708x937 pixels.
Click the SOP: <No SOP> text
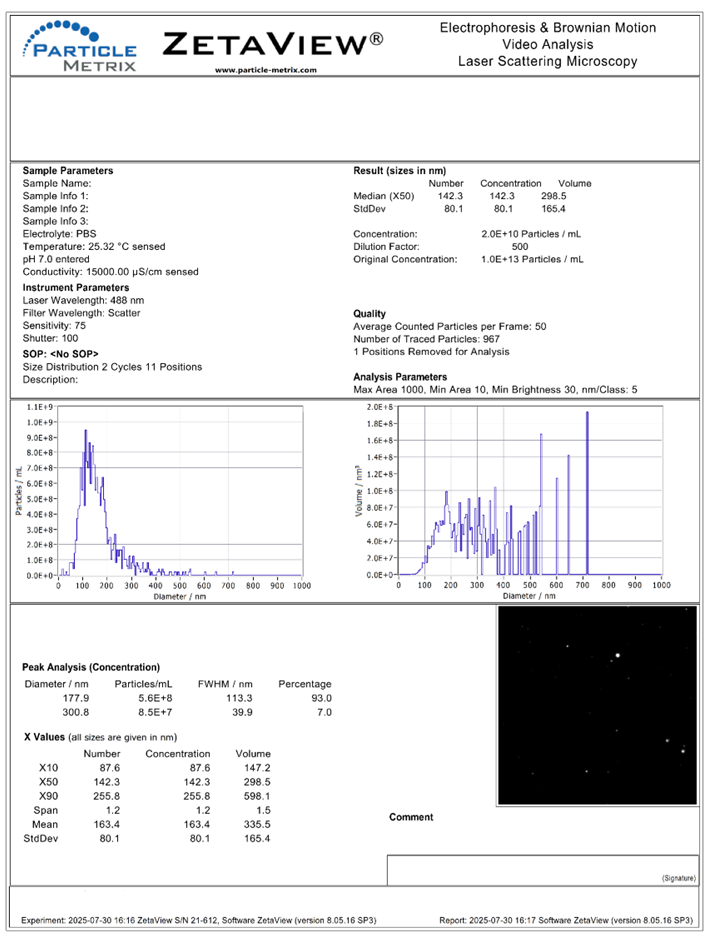(x=60, y=354)
